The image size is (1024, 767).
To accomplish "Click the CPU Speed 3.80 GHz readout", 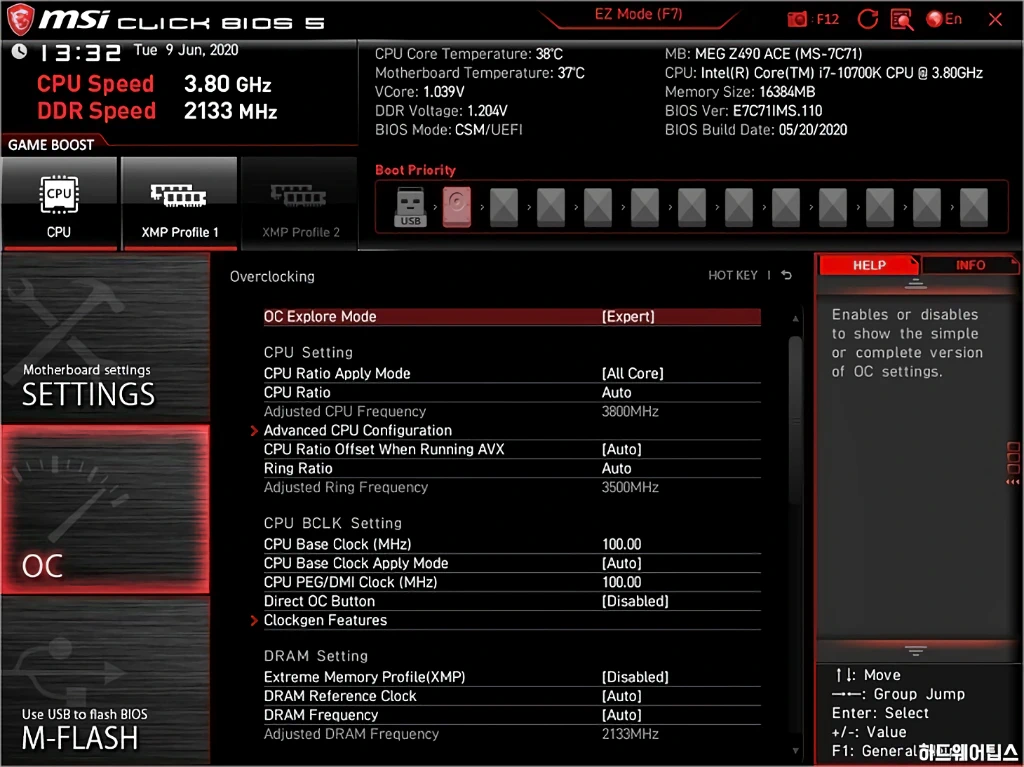I will pyautogui.click(x=154, y=84).
